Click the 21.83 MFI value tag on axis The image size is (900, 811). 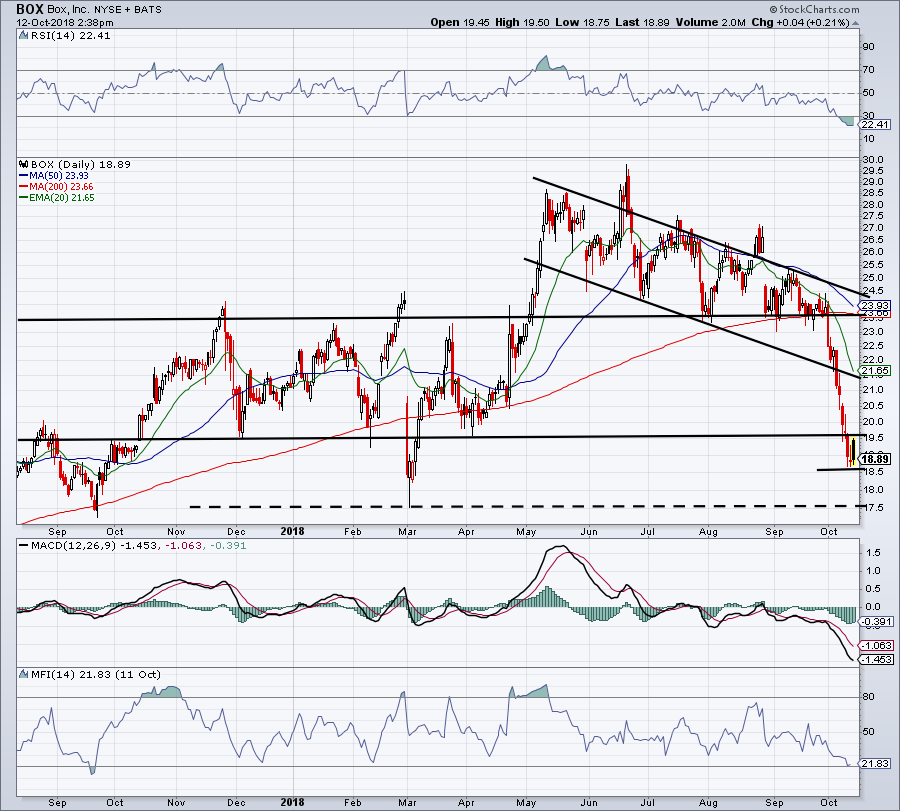[876, 763]
